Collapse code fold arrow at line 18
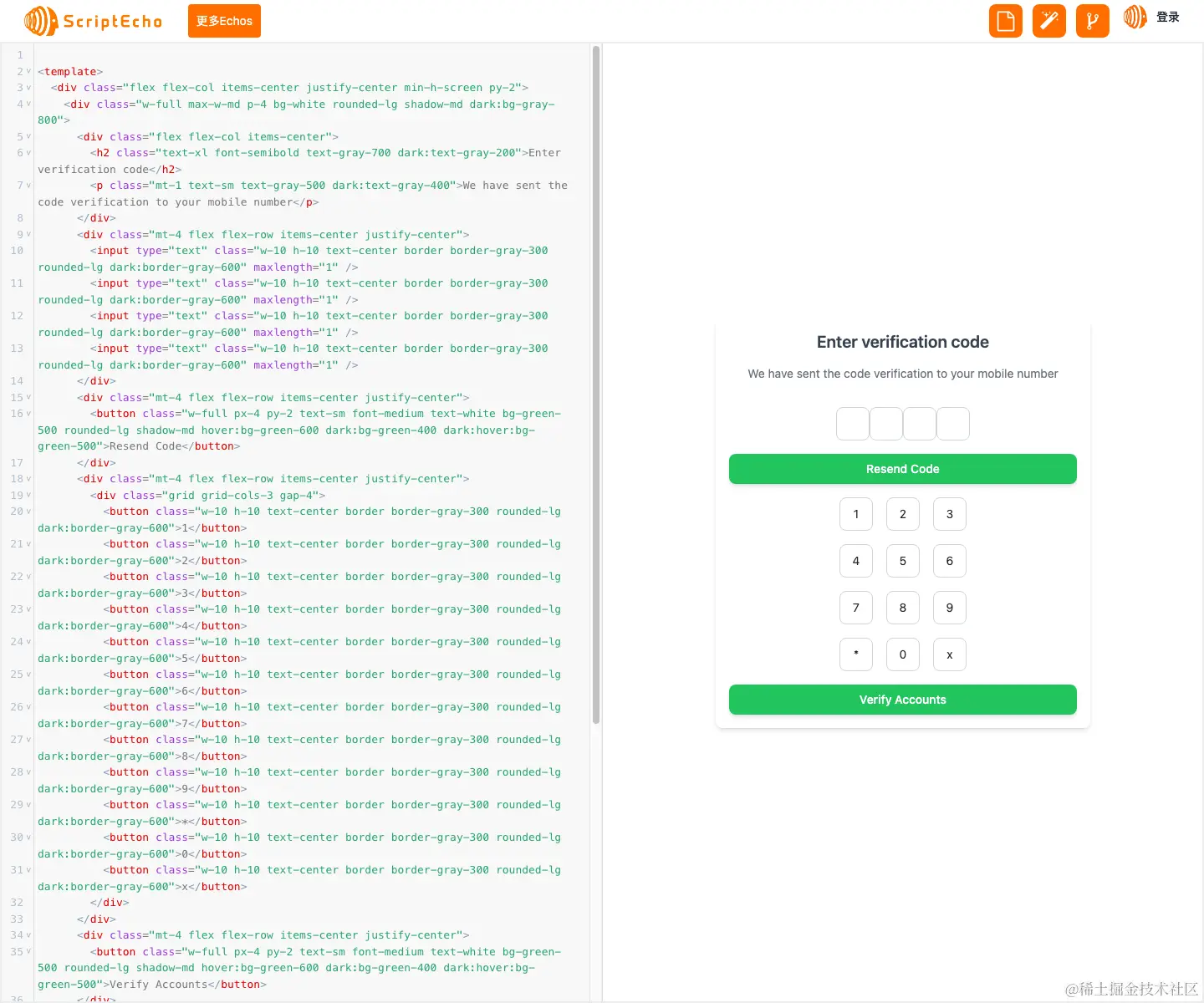Viewport: 1204px width, 1003px height. pyautogui.click(x=28, y=479)
